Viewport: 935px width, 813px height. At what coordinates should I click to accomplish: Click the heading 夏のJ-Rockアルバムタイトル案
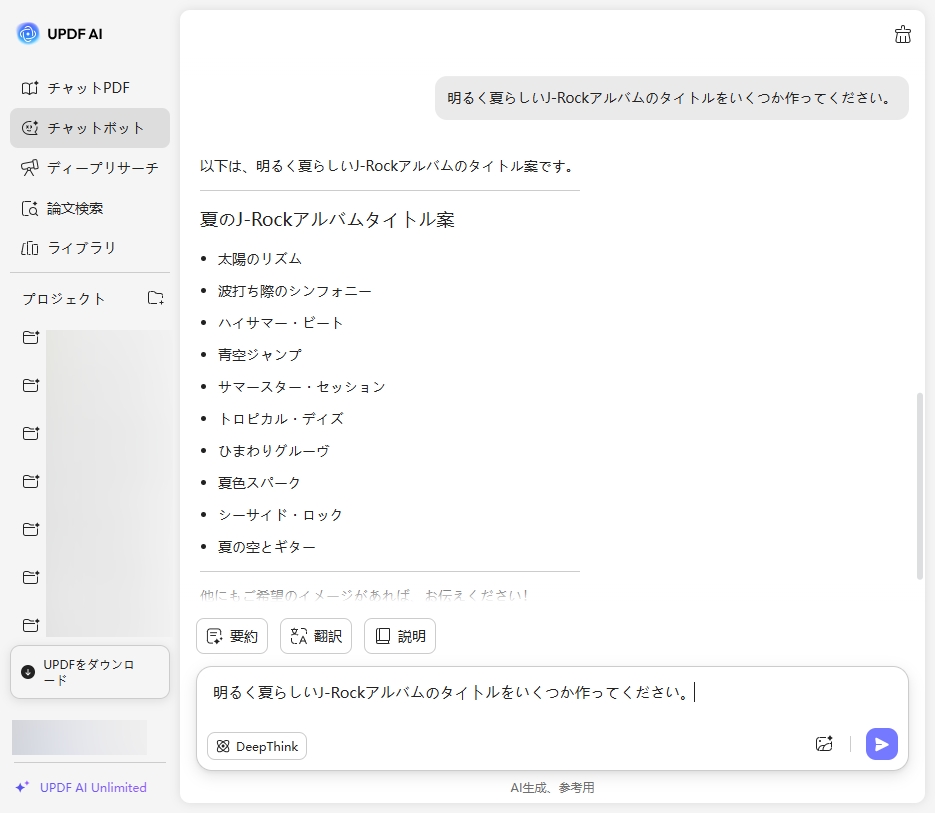[327, 220]
